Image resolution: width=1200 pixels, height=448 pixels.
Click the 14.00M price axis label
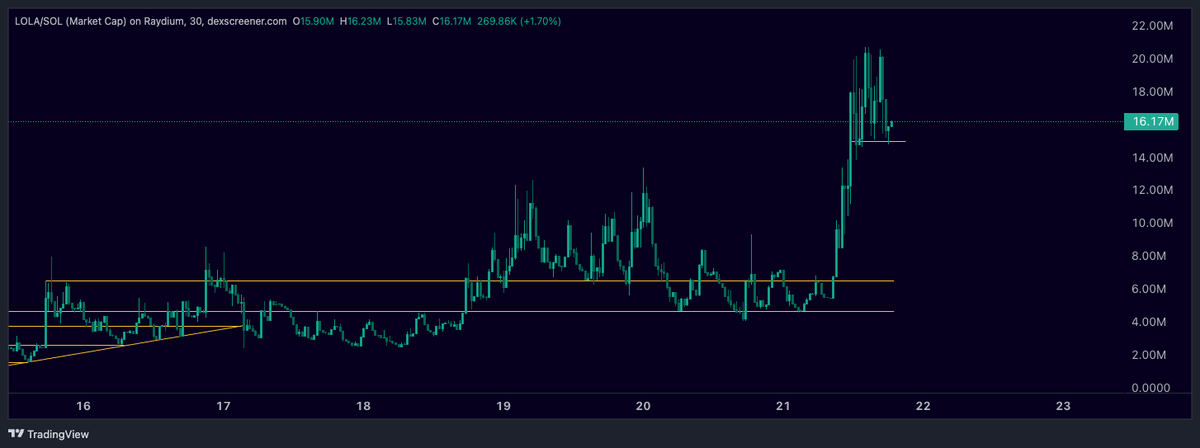[x=1151, y=157]
